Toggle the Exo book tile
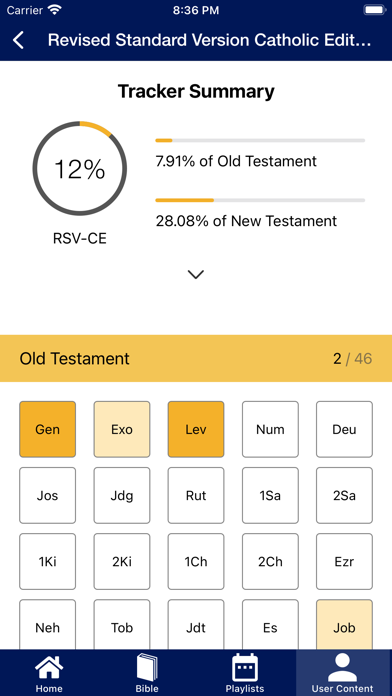 [122, 429]
